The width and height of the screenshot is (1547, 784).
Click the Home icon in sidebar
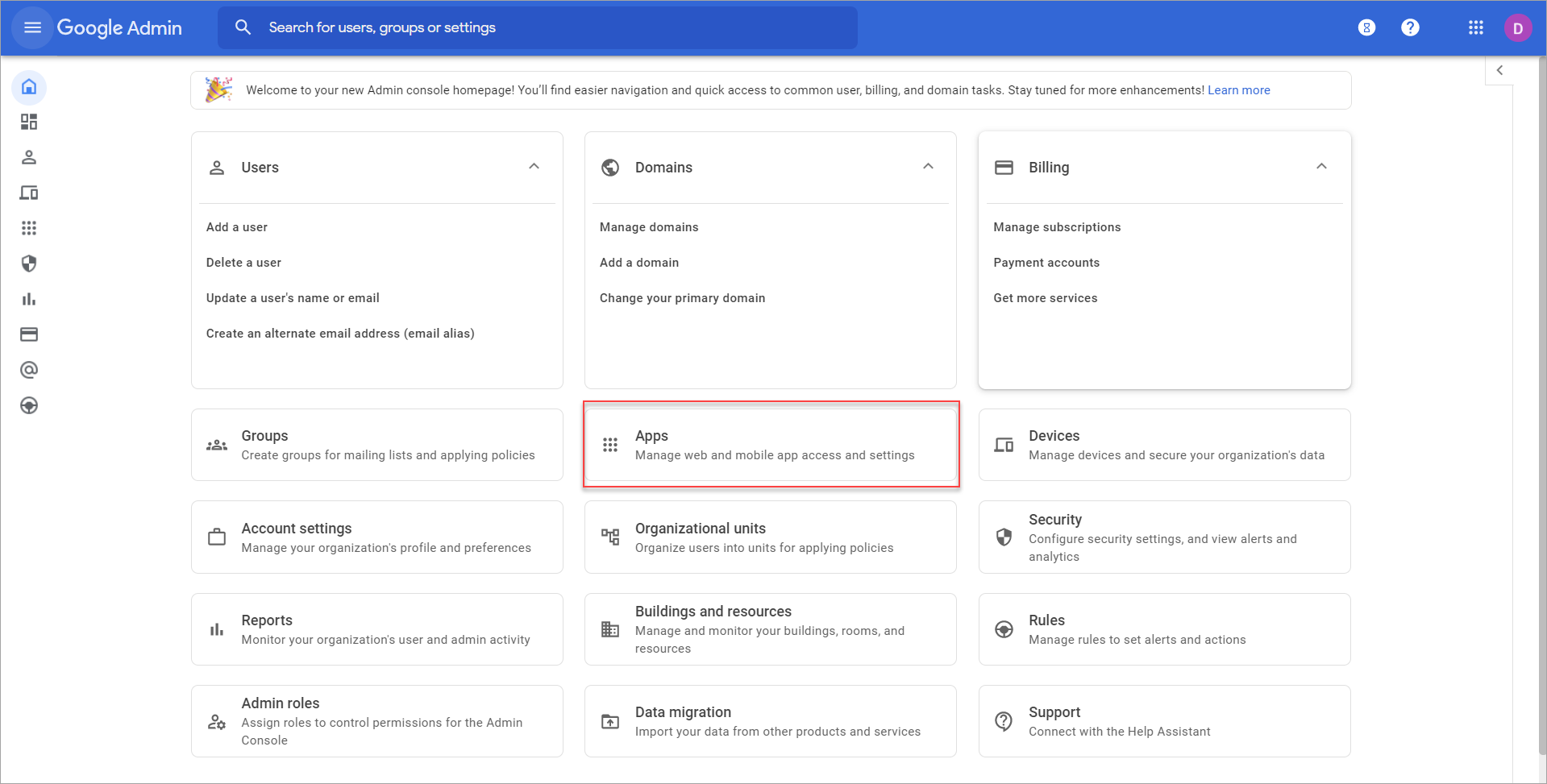click(29, 87)
